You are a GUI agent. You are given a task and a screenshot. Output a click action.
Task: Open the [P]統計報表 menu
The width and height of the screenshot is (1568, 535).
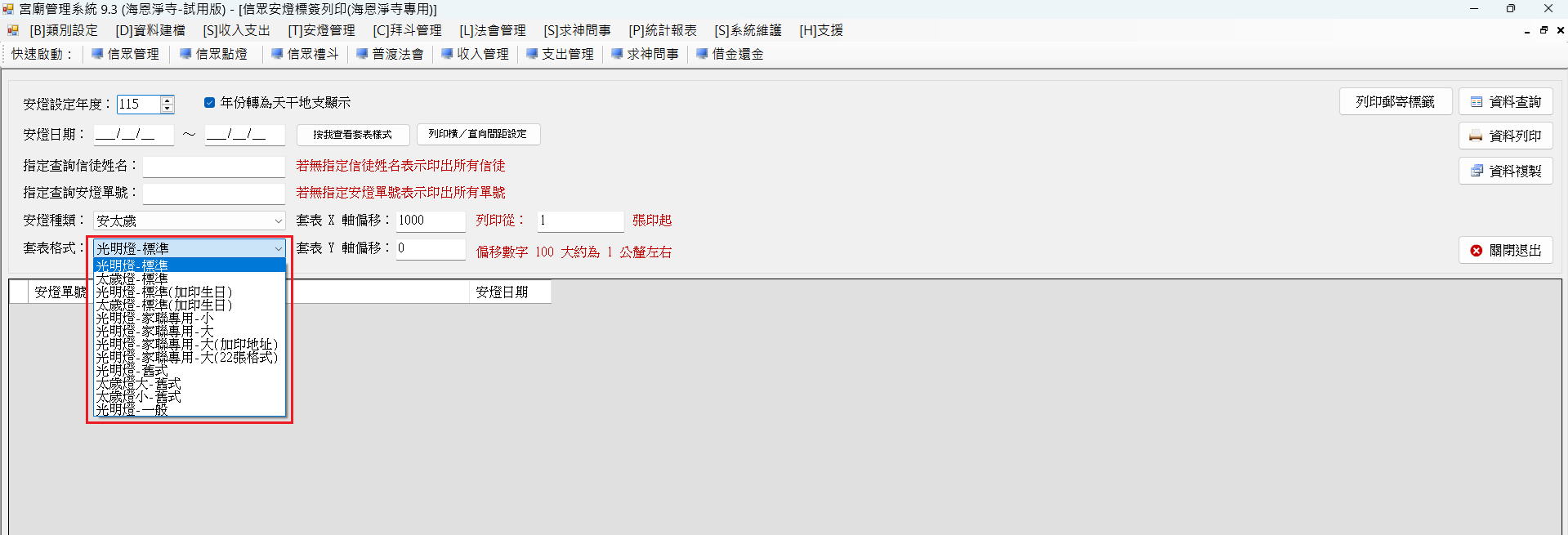point(662,30)
